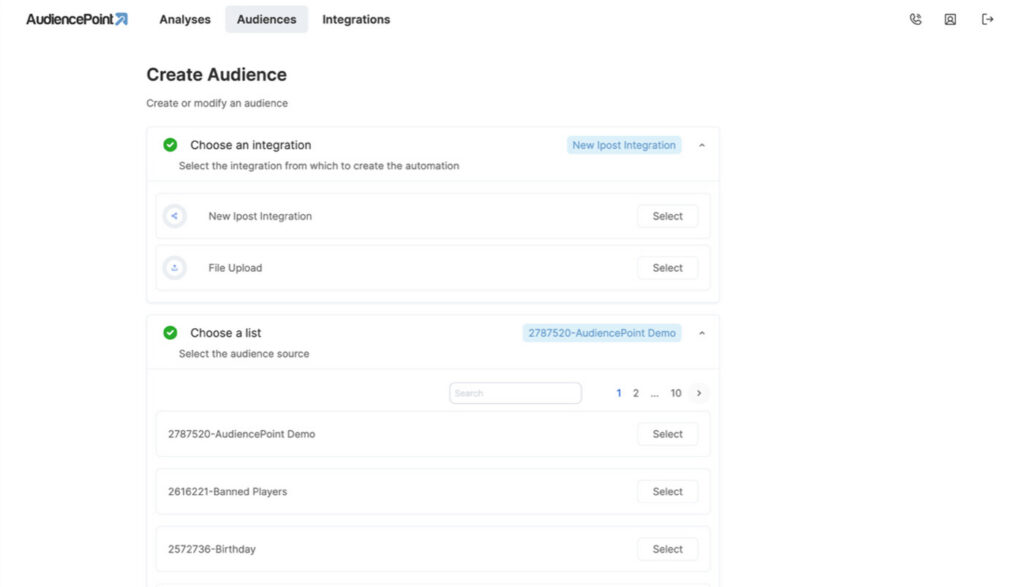Collapse the Choose a list section
The image size is (1024, 587).
tap(702, 333)
